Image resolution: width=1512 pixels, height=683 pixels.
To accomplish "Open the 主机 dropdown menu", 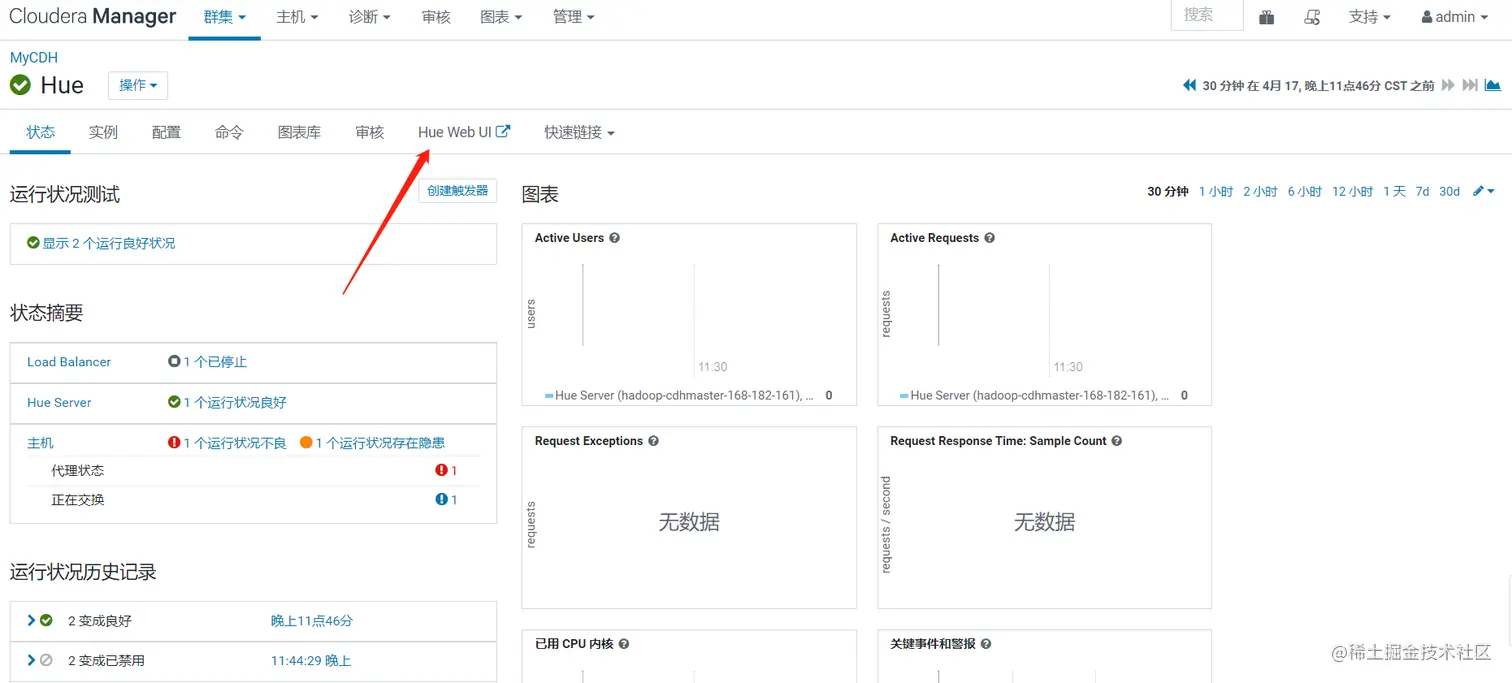I will [x=297, y=17].
